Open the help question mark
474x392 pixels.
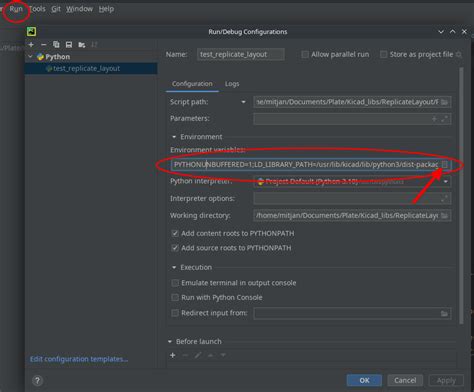37,380
